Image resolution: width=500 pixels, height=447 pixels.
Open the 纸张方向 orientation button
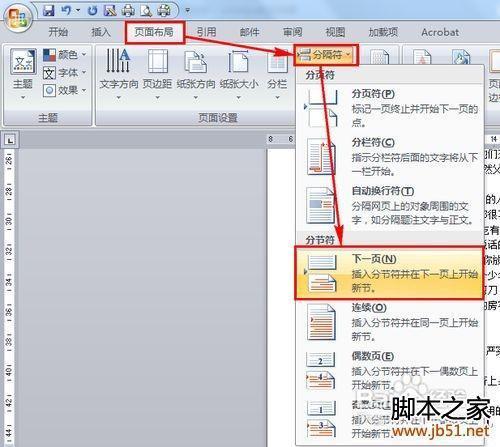(x=196, y=74)
